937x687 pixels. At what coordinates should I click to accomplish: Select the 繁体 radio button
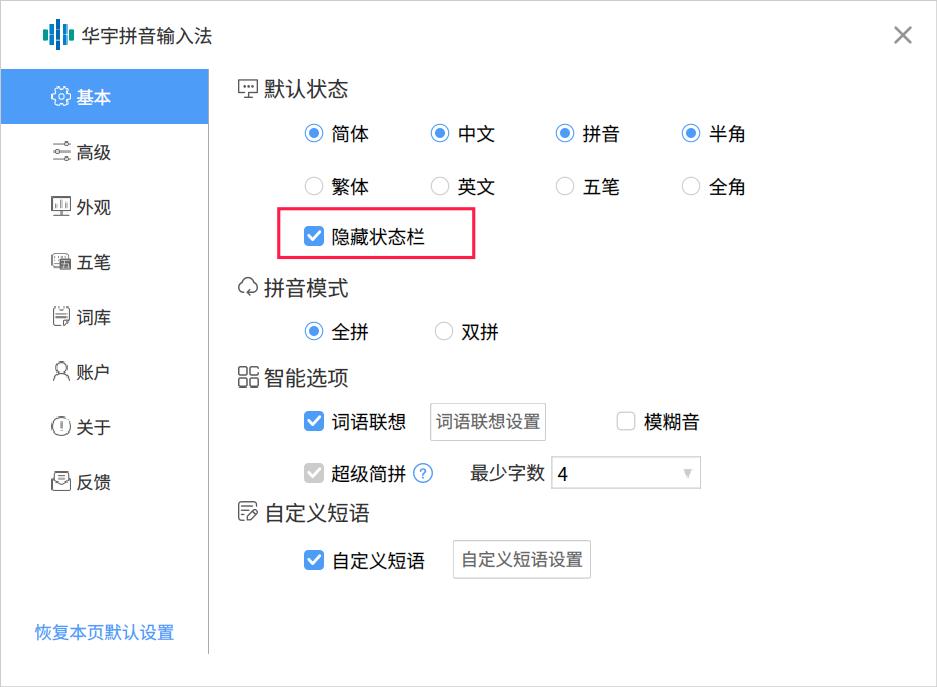coord(313,186)
